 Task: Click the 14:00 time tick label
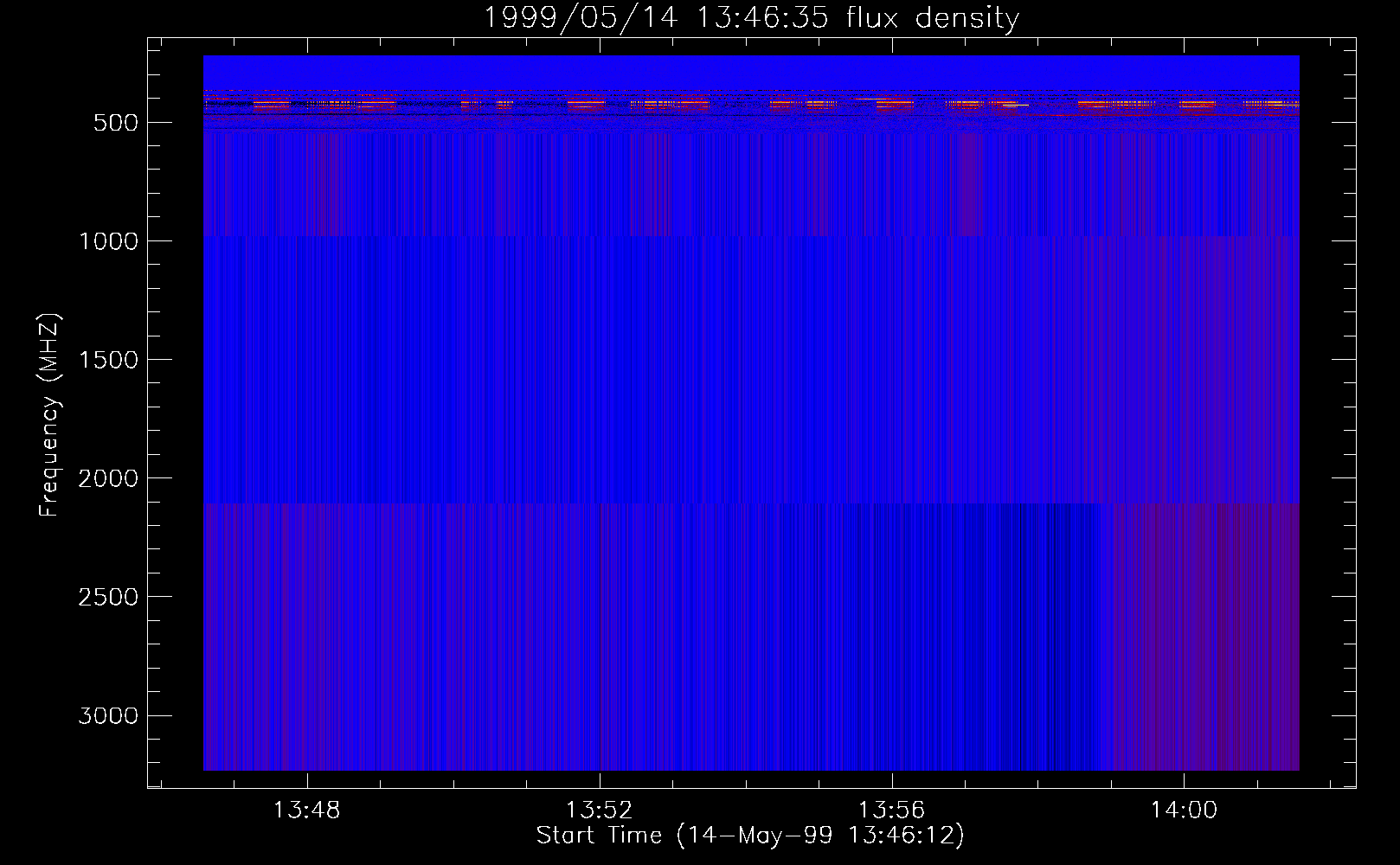[1184, 811]
